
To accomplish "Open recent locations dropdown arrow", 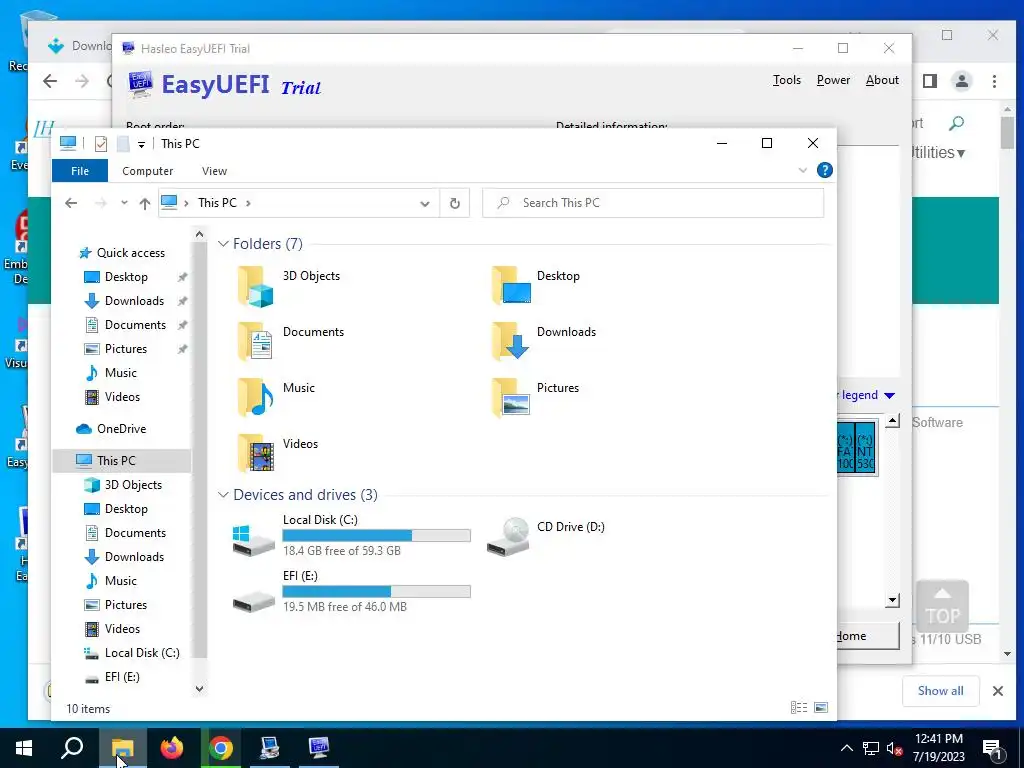I will point(124,203).
